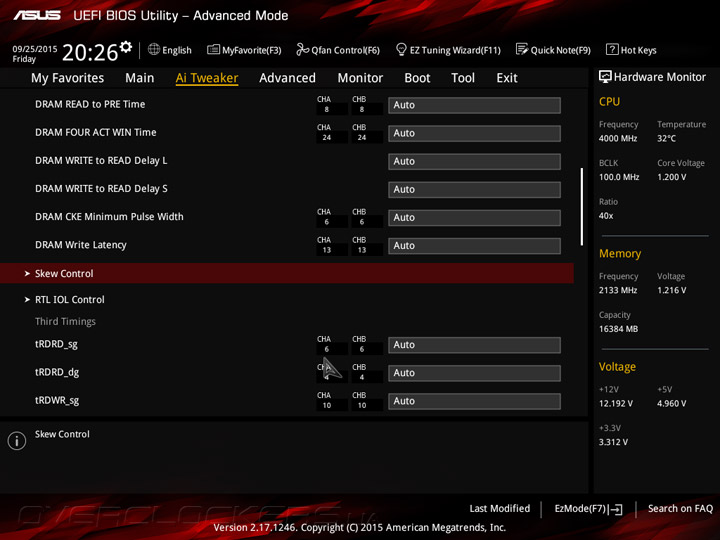The image size is (720, 540).
Task: Select the tRDWR_sg label
Action: 57,400
